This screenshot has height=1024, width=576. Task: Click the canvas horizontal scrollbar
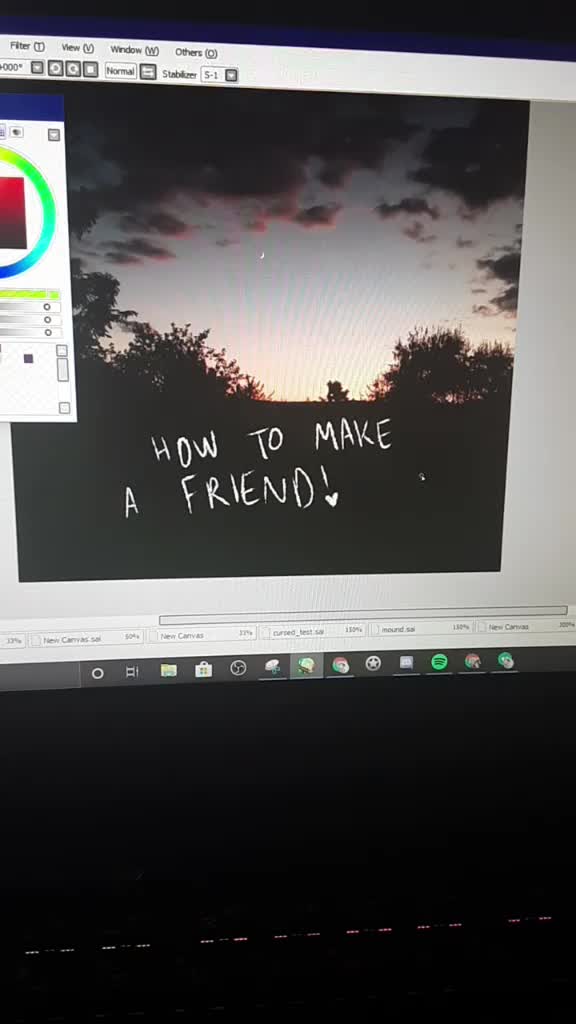[363, 615]
